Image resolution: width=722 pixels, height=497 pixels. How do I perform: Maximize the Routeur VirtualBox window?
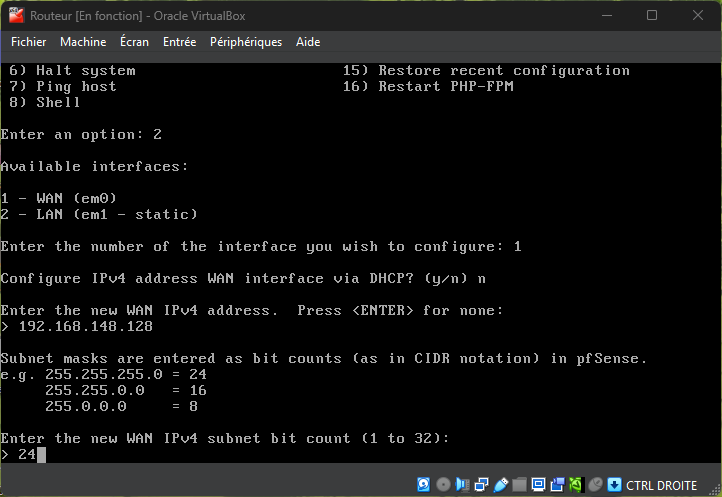(652, 15)
